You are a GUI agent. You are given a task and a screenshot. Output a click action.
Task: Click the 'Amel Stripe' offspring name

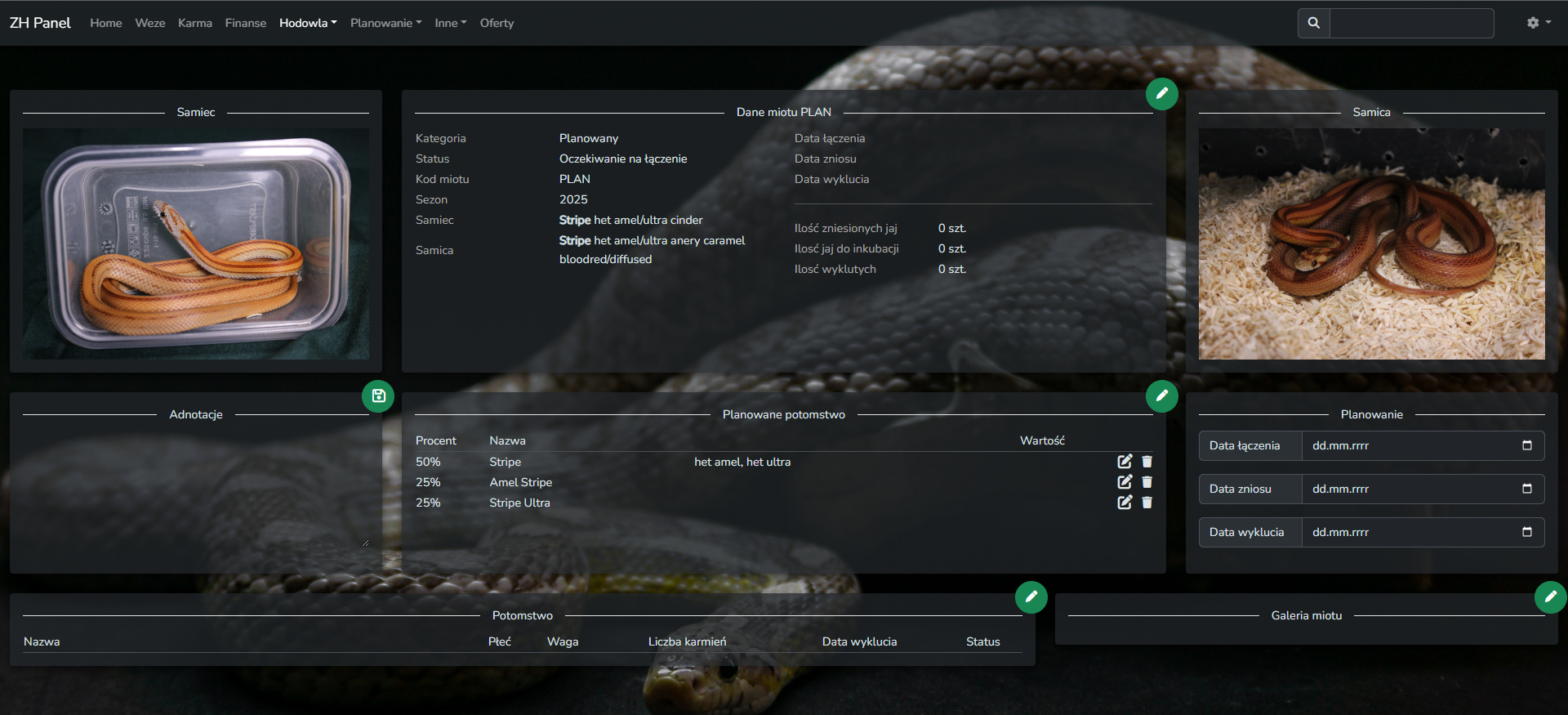coord(521,482)
